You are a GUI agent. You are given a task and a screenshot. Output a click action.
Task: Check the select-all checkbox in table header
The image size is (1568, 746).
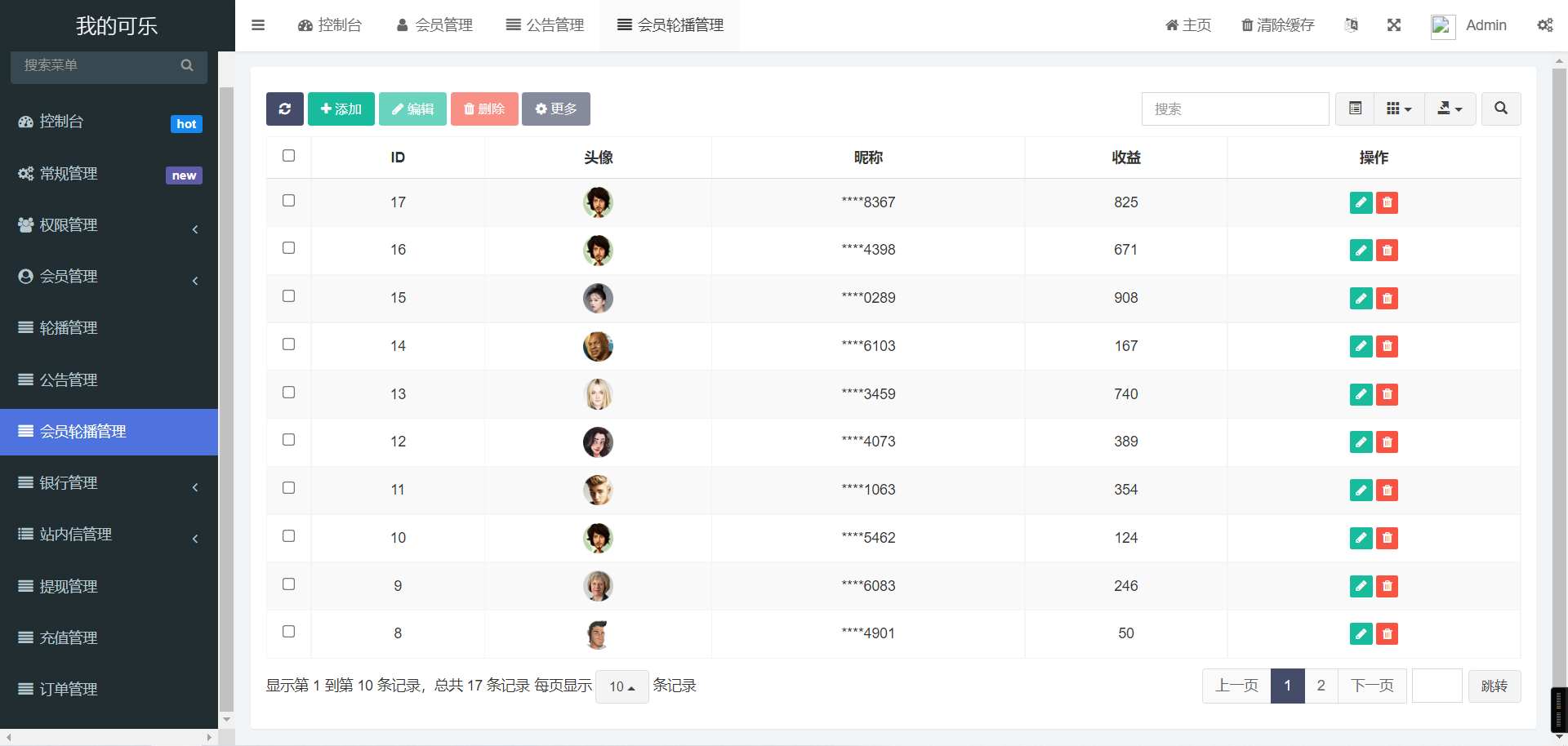(288, 156)
